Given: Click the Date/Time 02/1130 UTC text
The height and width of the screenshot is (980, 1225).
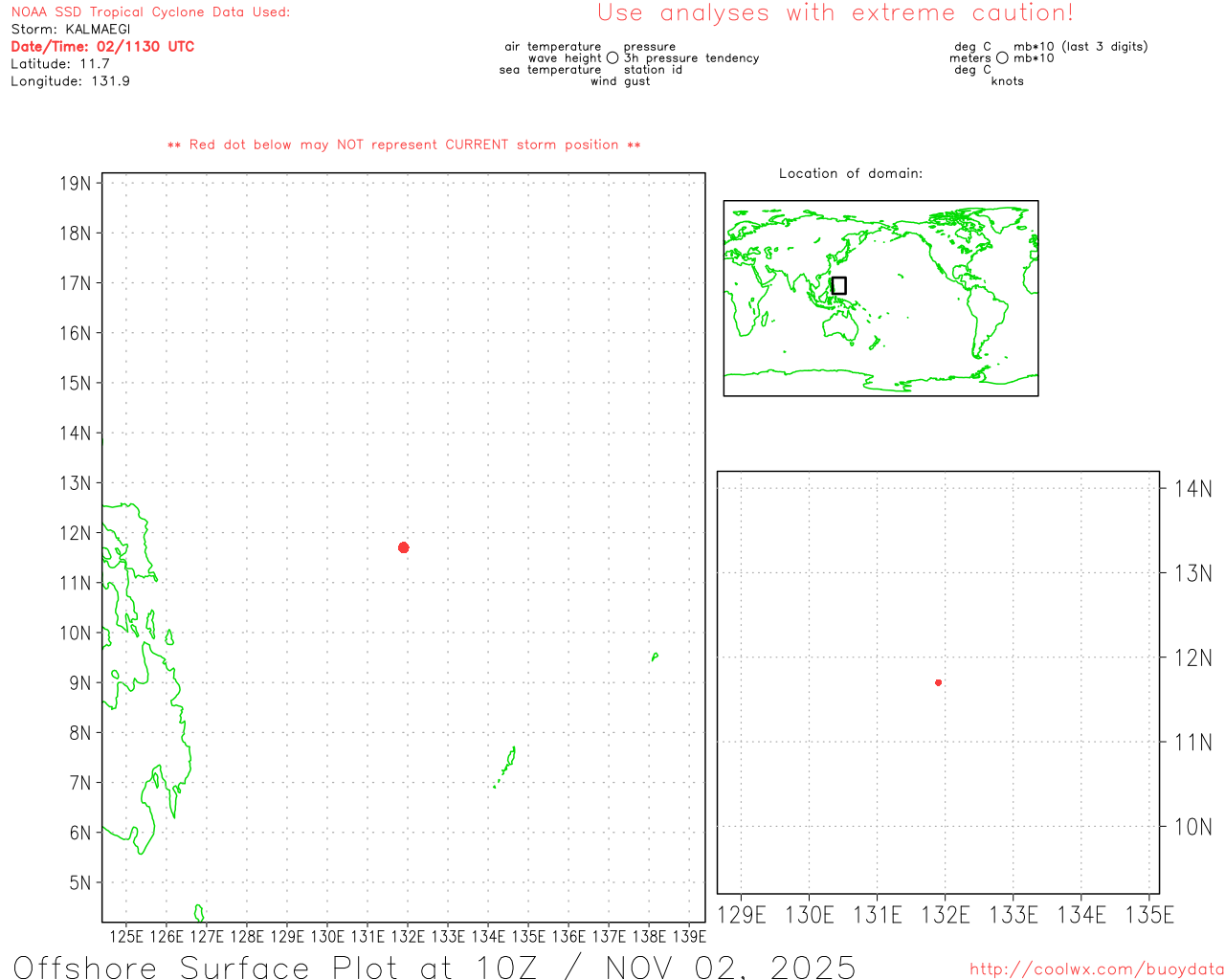Looking at the screenshot, I should pyautogui.click(x=102, y=47).
